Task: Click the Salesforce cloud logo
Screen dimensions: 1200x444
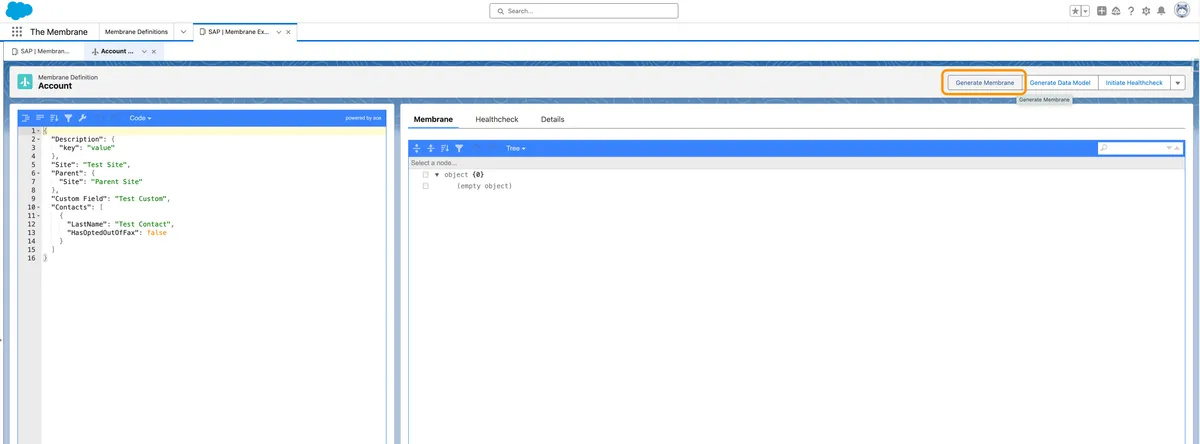Action: click(19, 10)
